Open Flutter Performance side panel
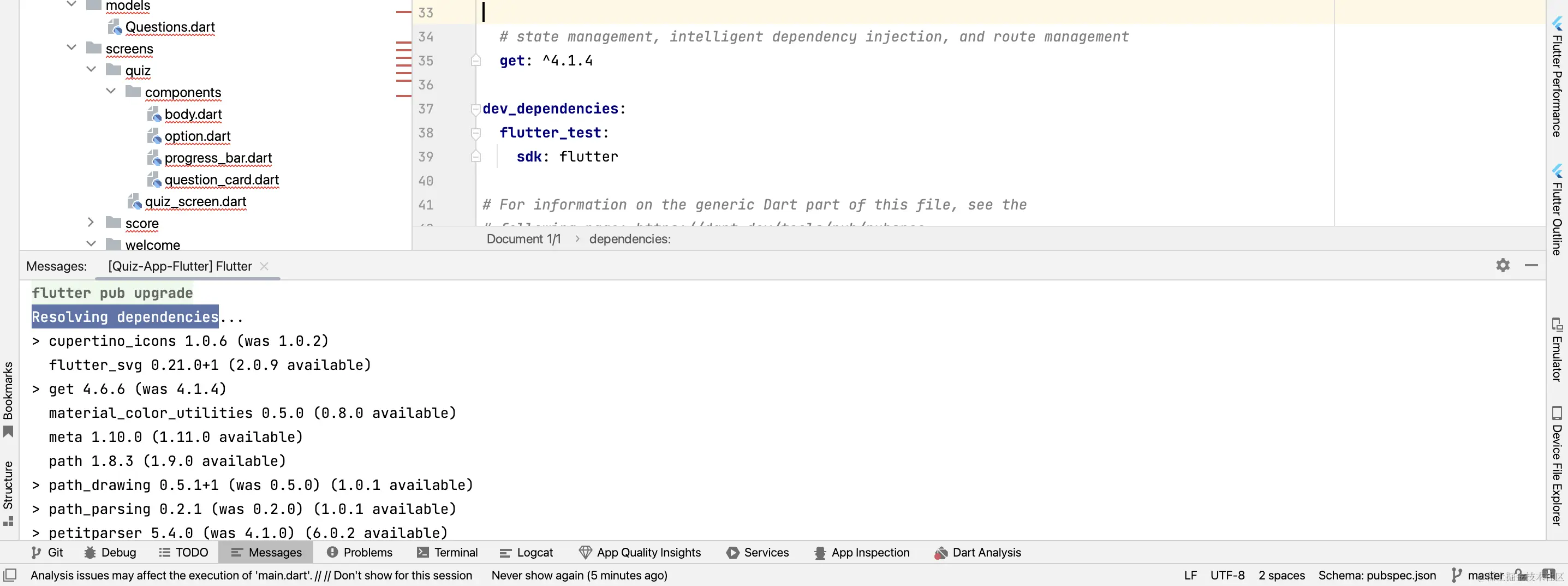Screen dimensions: 1568x586 coord(1557,77)
